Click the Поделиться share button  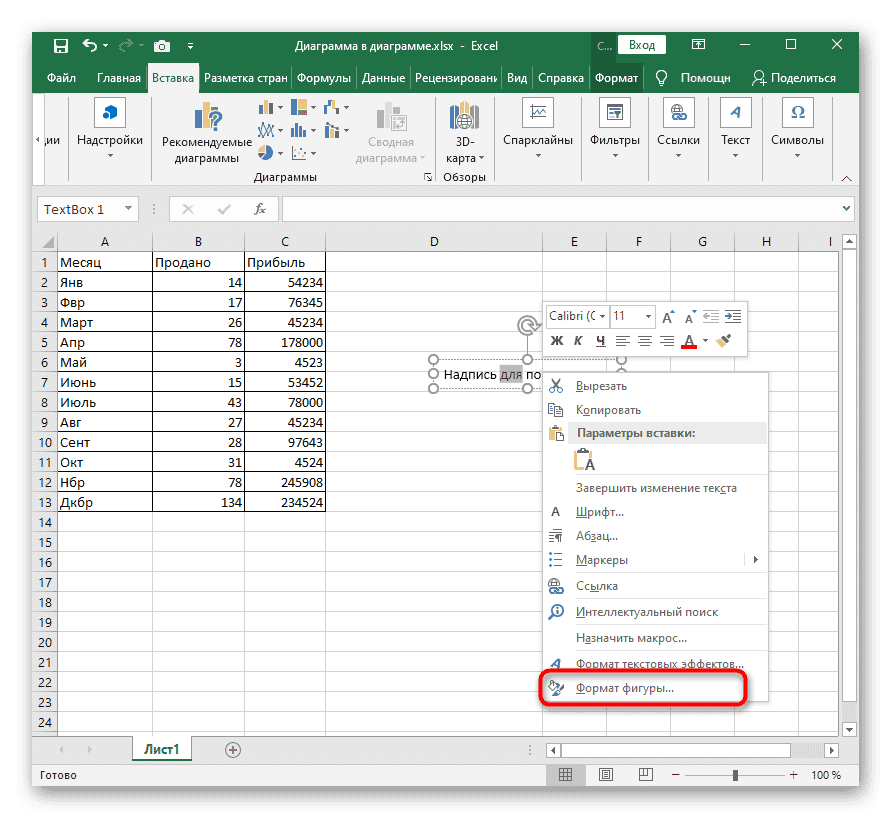point(794,78)
